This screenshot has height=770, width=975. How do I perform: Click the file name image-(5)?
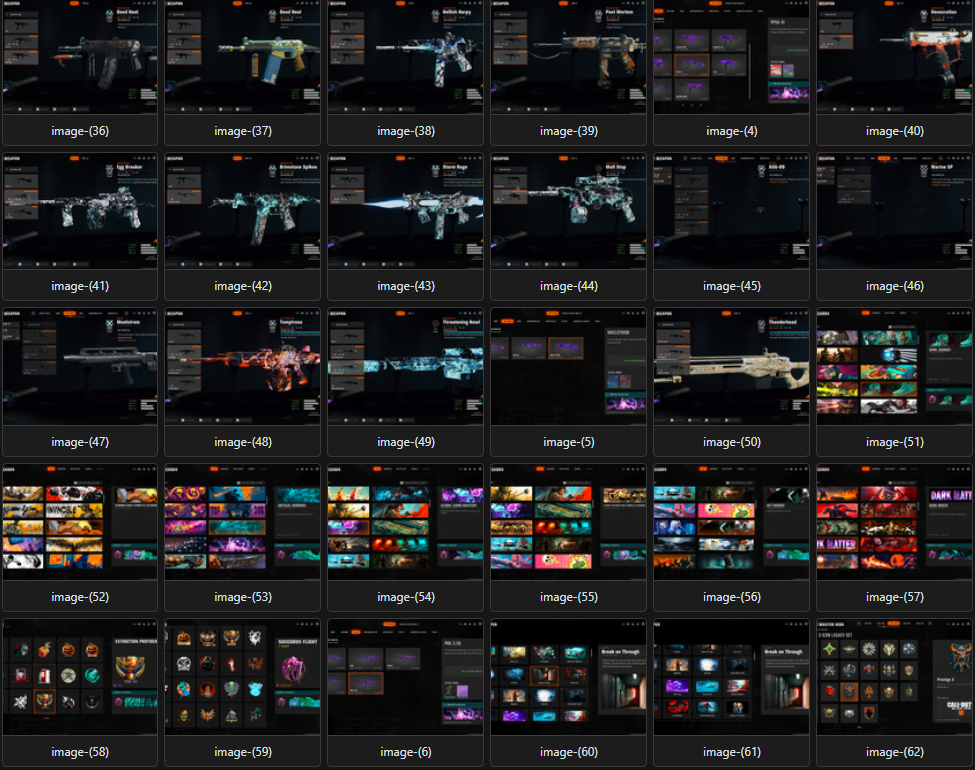point(568,442)
